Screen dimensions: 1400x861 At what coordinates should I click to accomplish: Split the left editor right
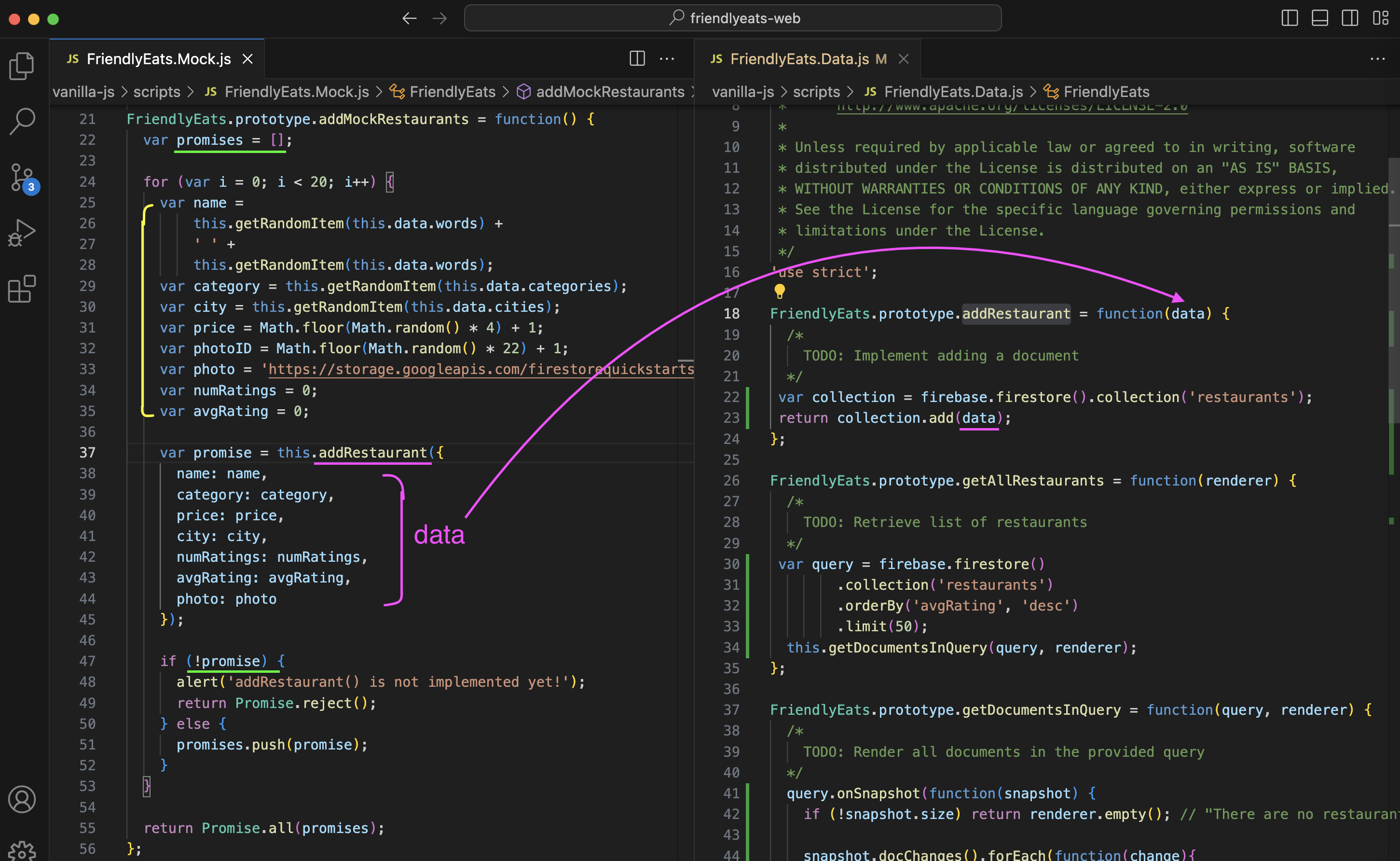coord(637,59)
